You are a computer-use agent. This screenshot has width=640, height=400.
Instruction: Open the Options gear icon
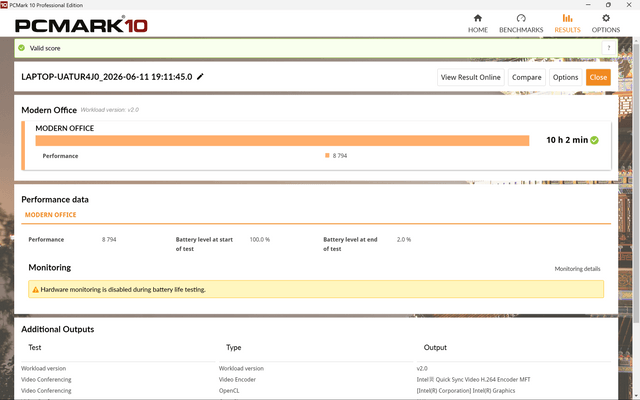tap(606, 18)
